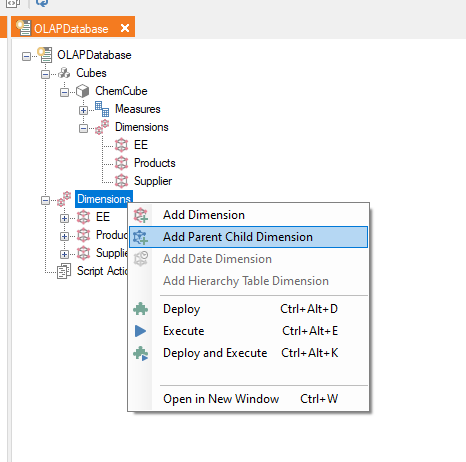Click the Execute play arrow icon
The height and width of the screenshot is (462, 466).
(140, 331)
